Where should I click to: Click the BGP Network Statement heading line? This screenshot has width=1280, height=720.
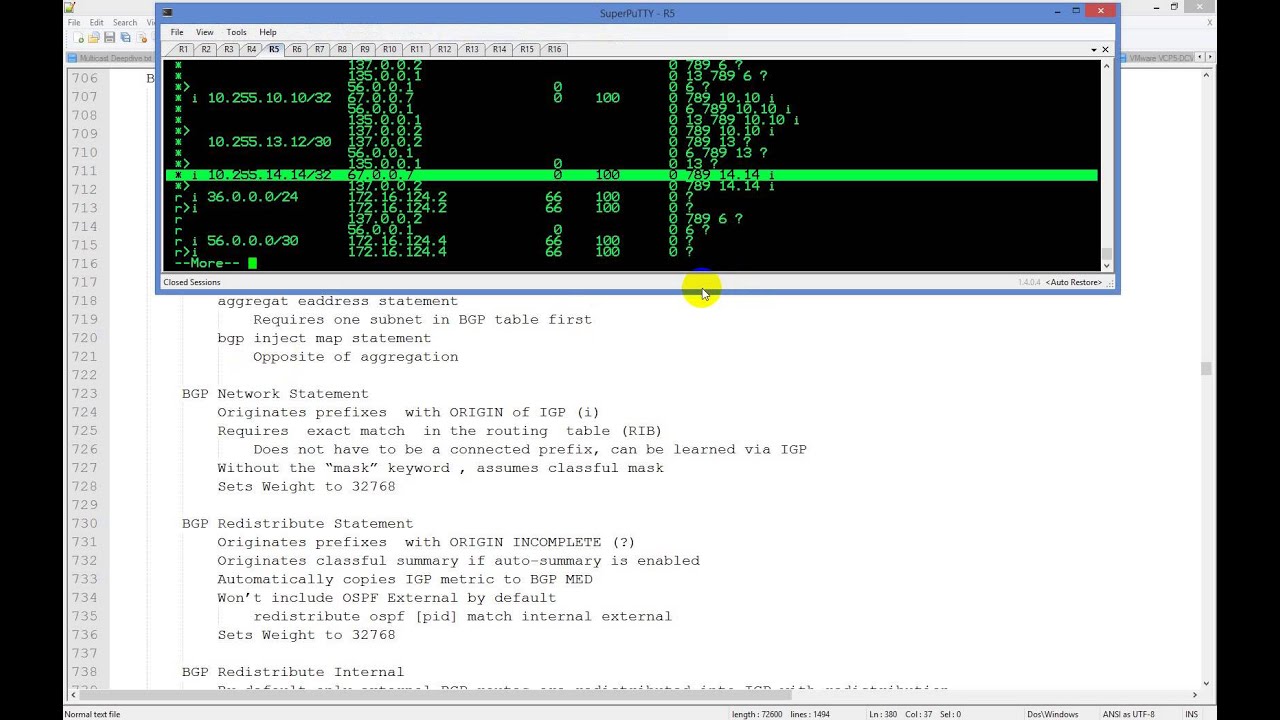(x=275, y=394)
